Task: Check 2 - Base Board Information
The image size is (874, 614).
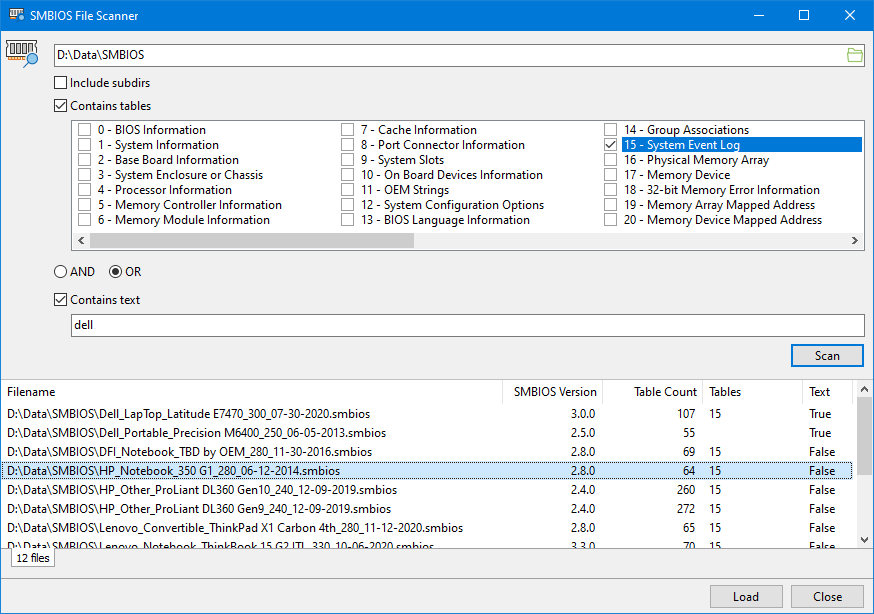Action: coord(84,160)
